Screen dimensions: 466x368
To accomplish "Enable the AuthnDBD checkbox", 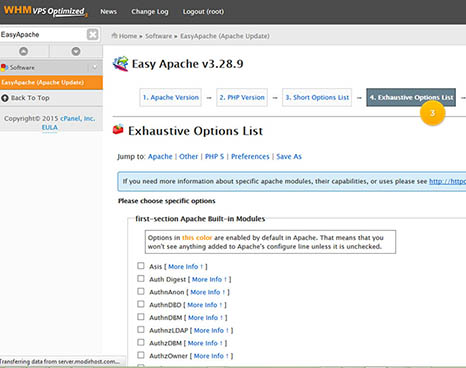I will [141, 304].
